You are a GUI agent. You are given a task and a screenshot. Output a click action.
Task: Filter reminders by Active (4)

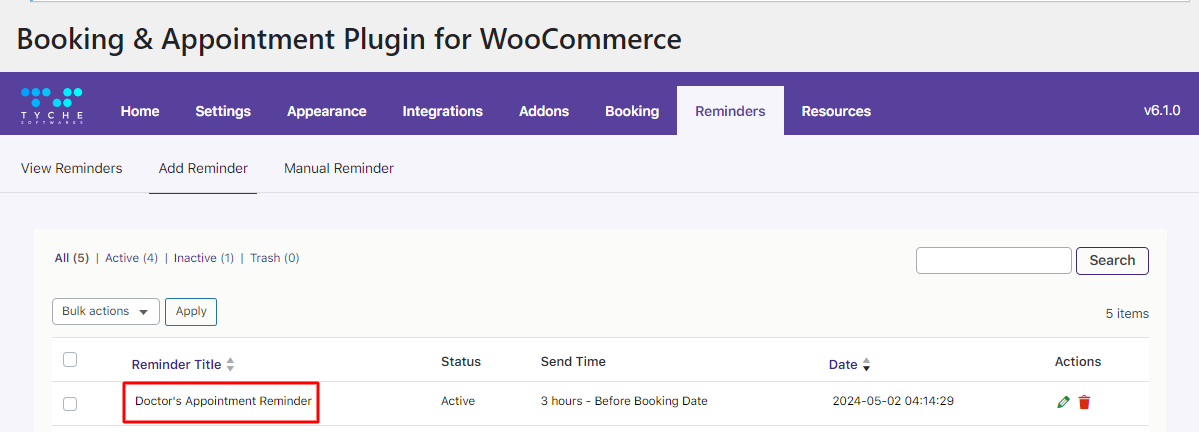click(132, 258)
